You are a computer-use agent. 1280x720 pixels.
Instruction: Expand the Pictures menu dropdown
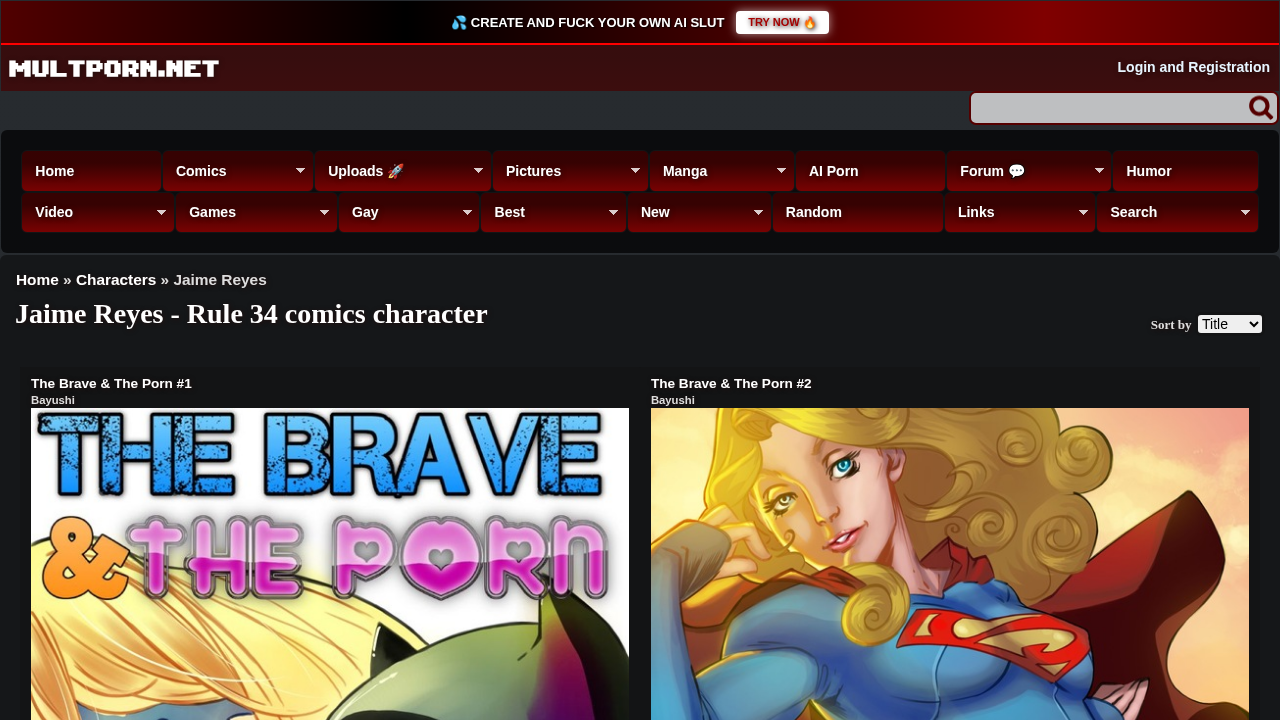[x=570, y=171]
